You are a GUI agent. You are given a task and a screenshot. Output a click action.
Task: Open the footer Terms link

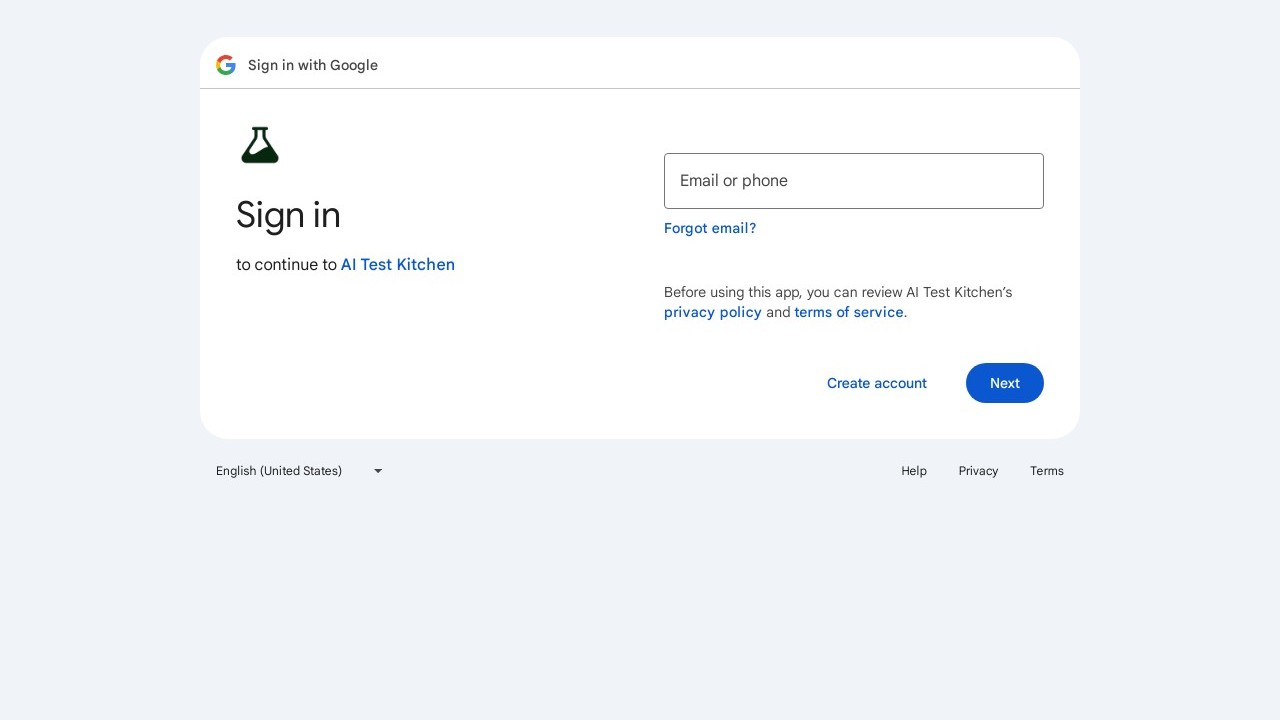(1046, 471)
